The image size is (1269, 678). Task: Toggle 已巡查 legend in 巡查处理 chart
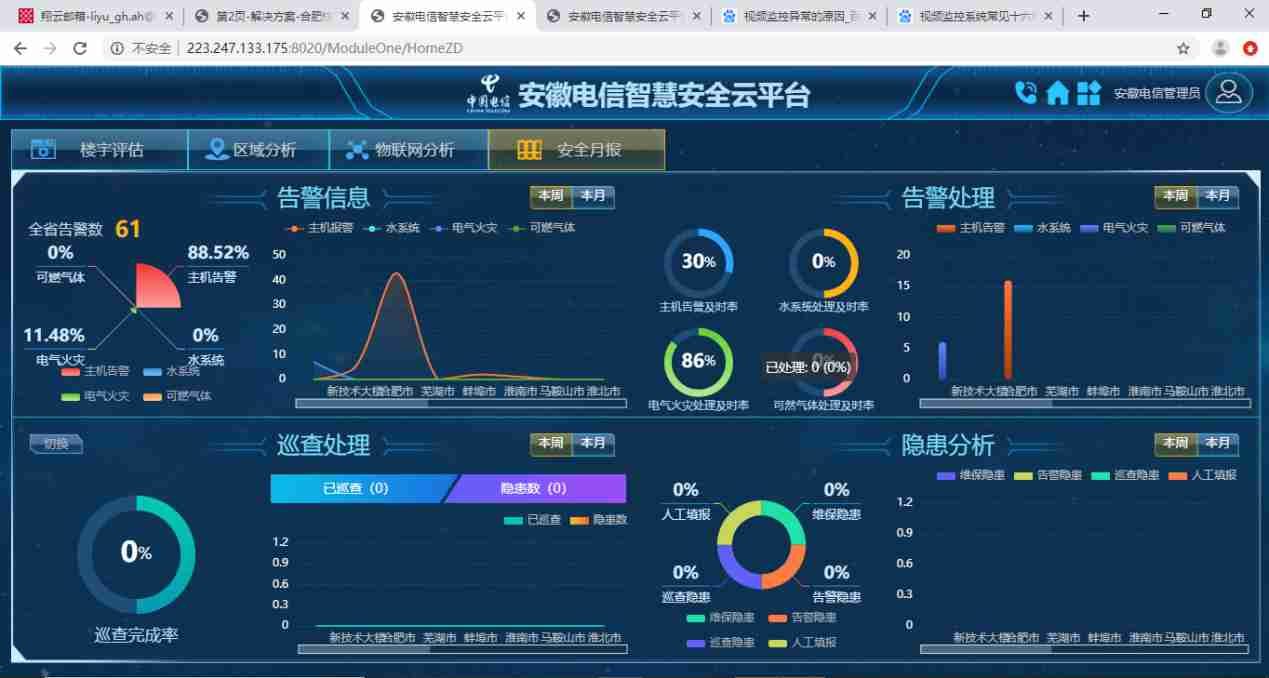click(533, 520)
